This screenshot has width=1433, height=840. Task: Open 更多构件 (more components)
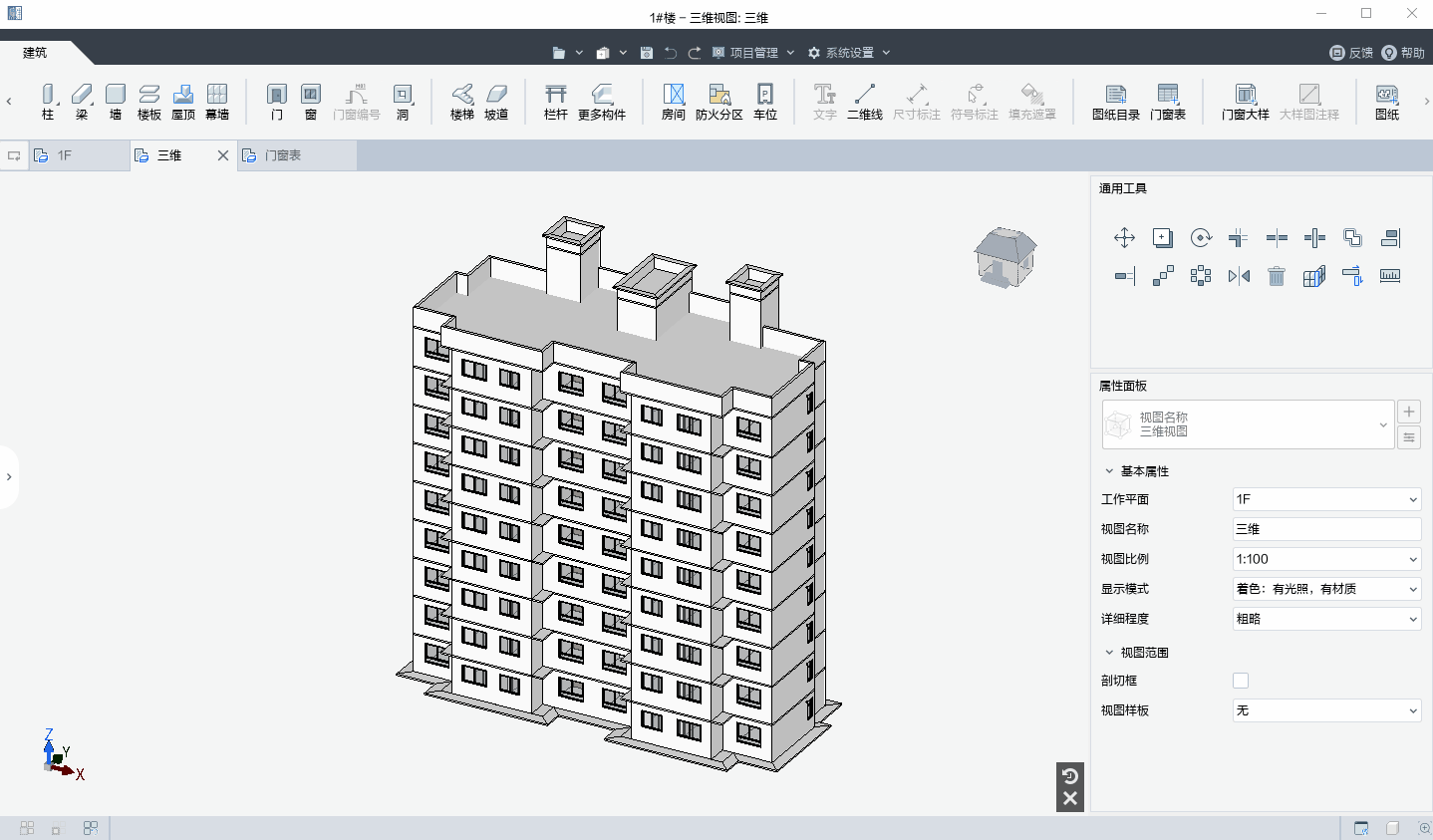coord(602,102)
